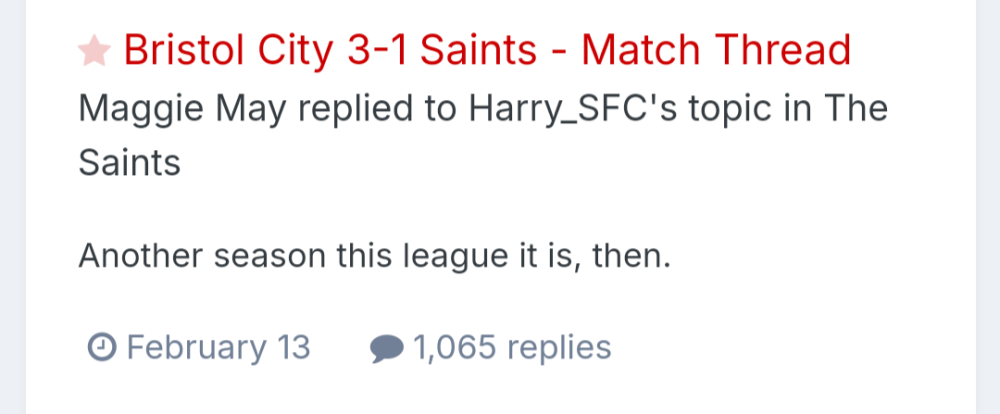Open the Bristol City 3-1 Saints match thread
Image resolution: width=1000 pixels, height=414 pixels.
(x=486, y=50)
